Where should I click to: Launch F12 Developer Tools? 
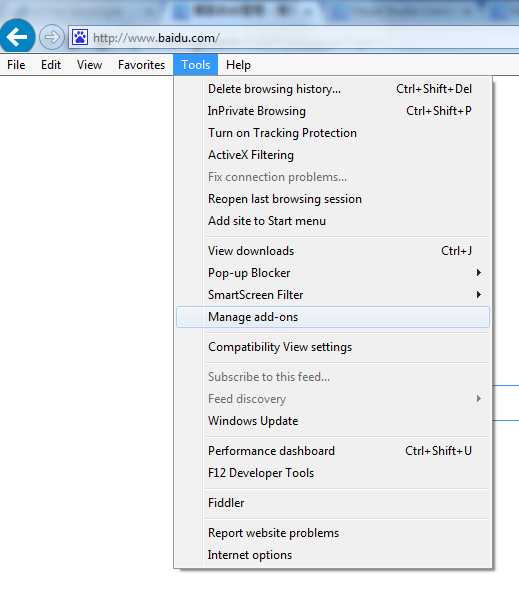click(x=332, y=473)
